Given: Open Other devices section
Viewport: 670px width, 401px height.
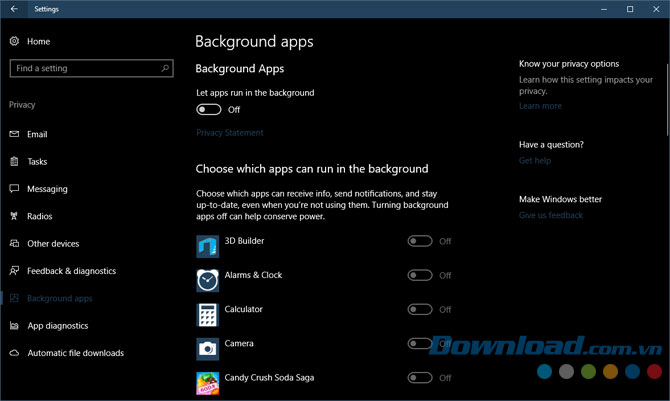Looking at the screenshot, I should (53, 244).
